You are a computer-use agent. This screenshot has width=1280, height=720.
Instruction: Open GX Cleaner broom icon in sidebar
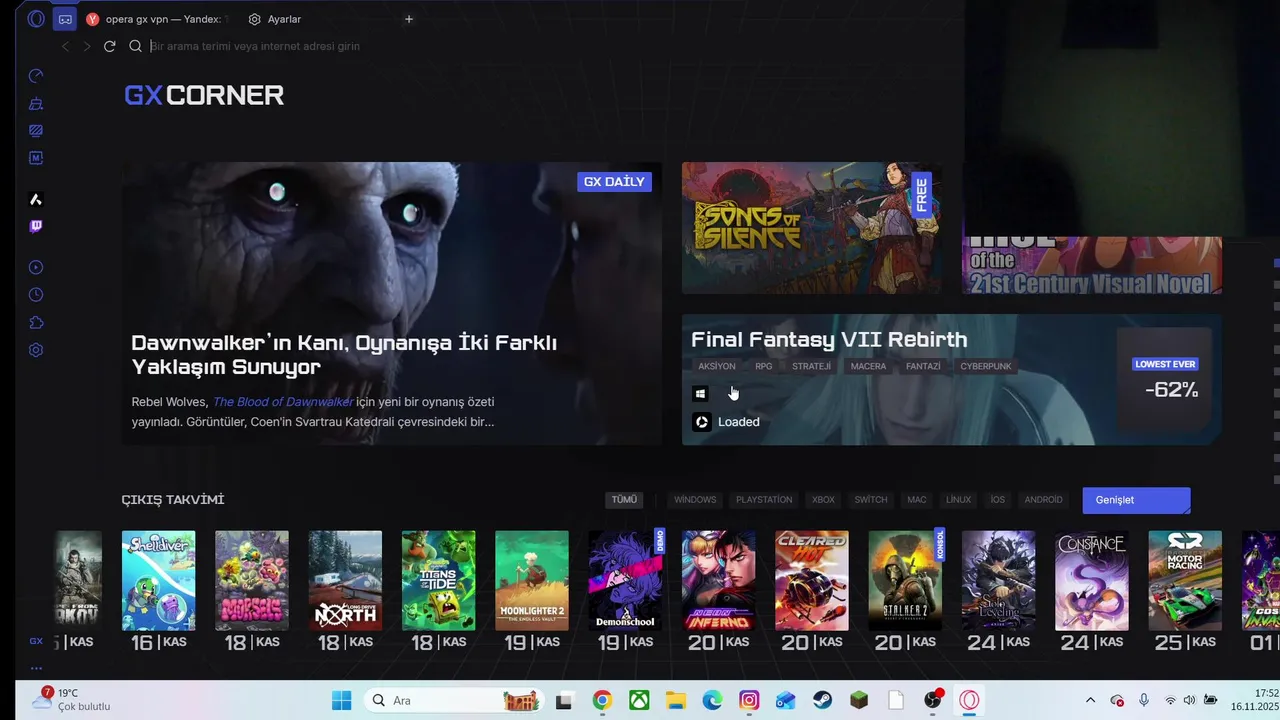(x=36, y=103)
